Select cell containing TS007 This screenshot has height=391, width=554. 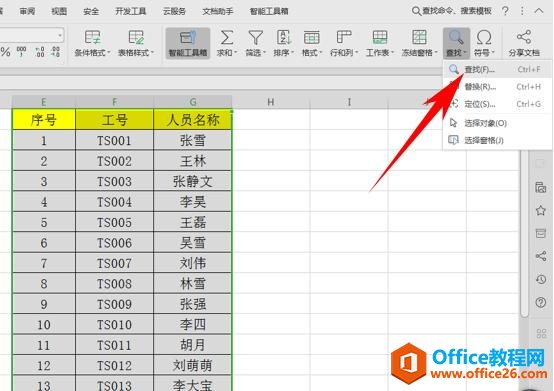tap(114, 263)
